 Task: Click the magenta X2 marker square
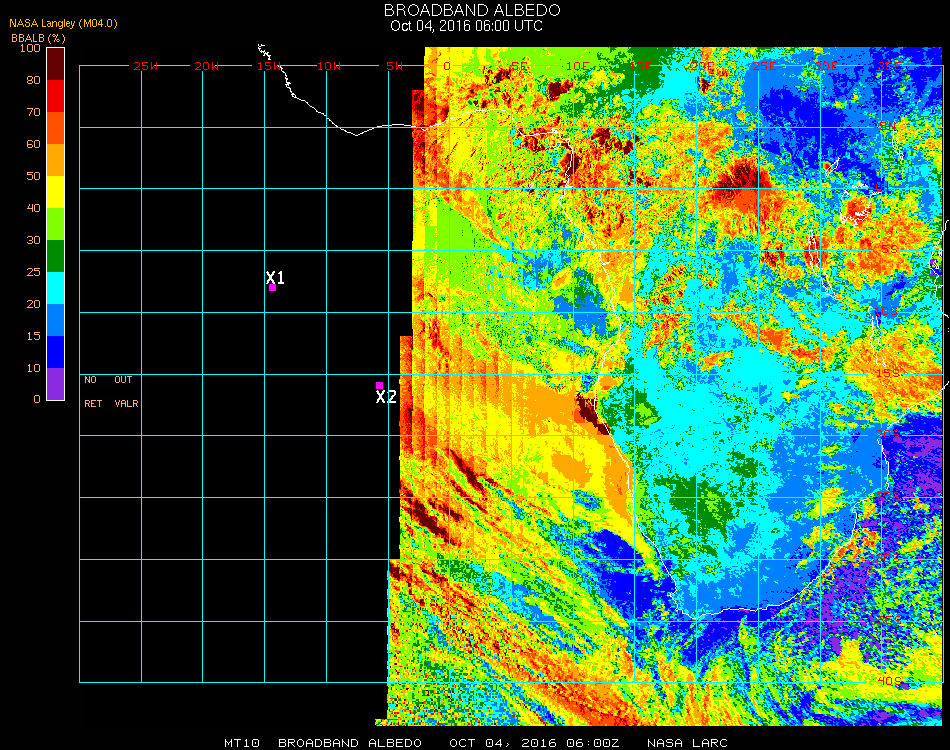coord(379,385)
